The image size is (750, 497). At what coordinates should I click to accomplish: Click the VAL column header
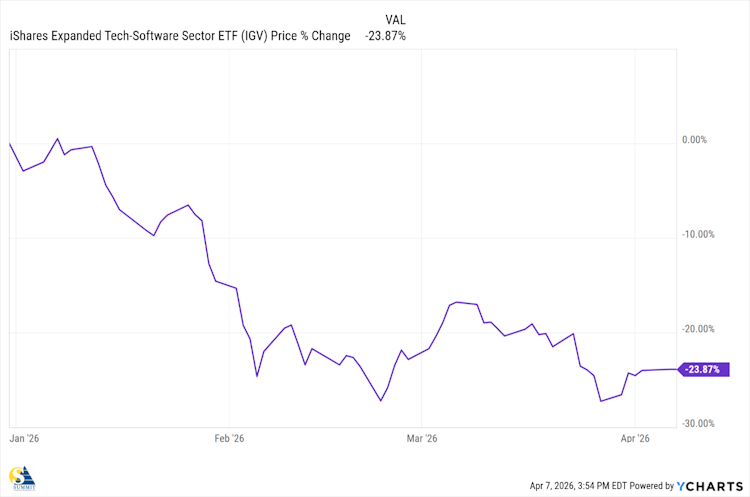pos(396,19)
